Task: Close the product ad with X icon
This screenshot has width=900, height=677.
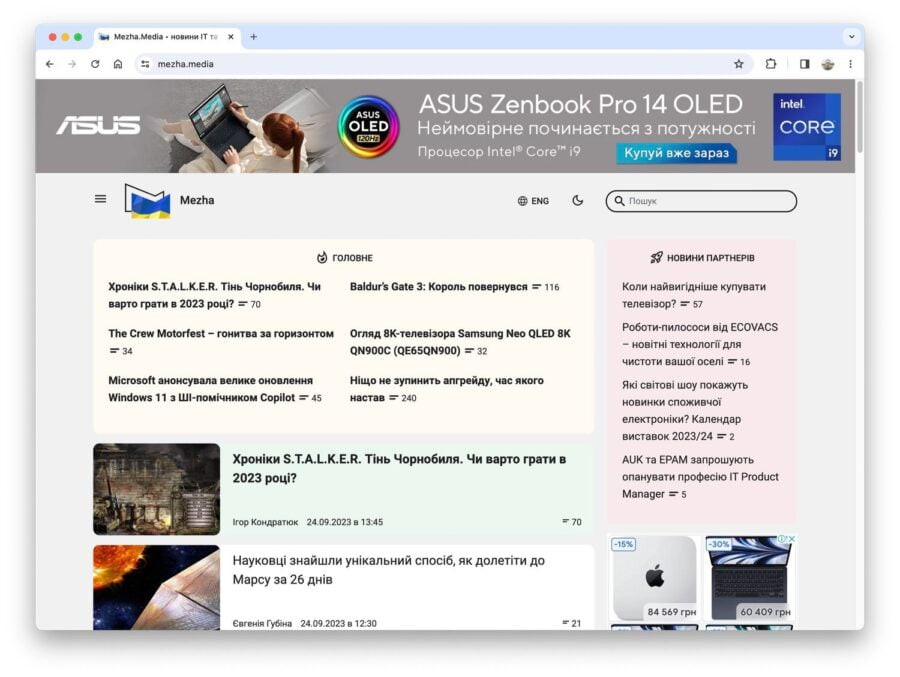Action: (792, 539)
